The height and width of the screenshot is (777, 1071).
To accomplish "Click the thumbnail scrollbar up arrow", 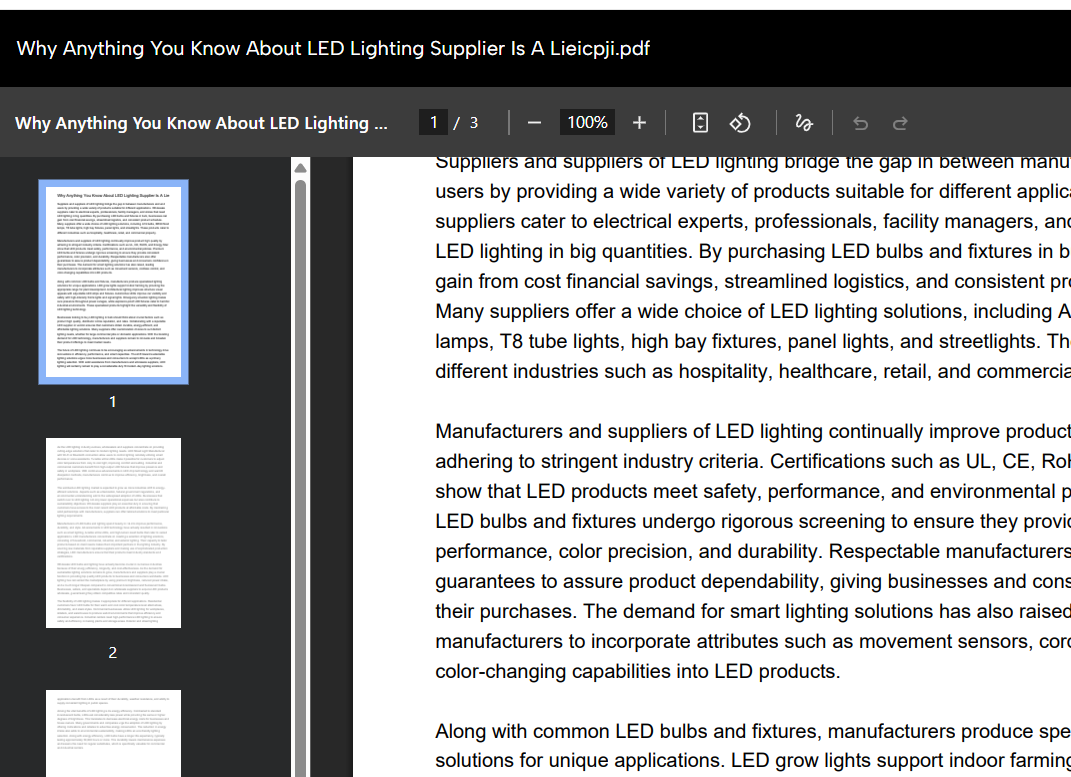I will point(300,168).
